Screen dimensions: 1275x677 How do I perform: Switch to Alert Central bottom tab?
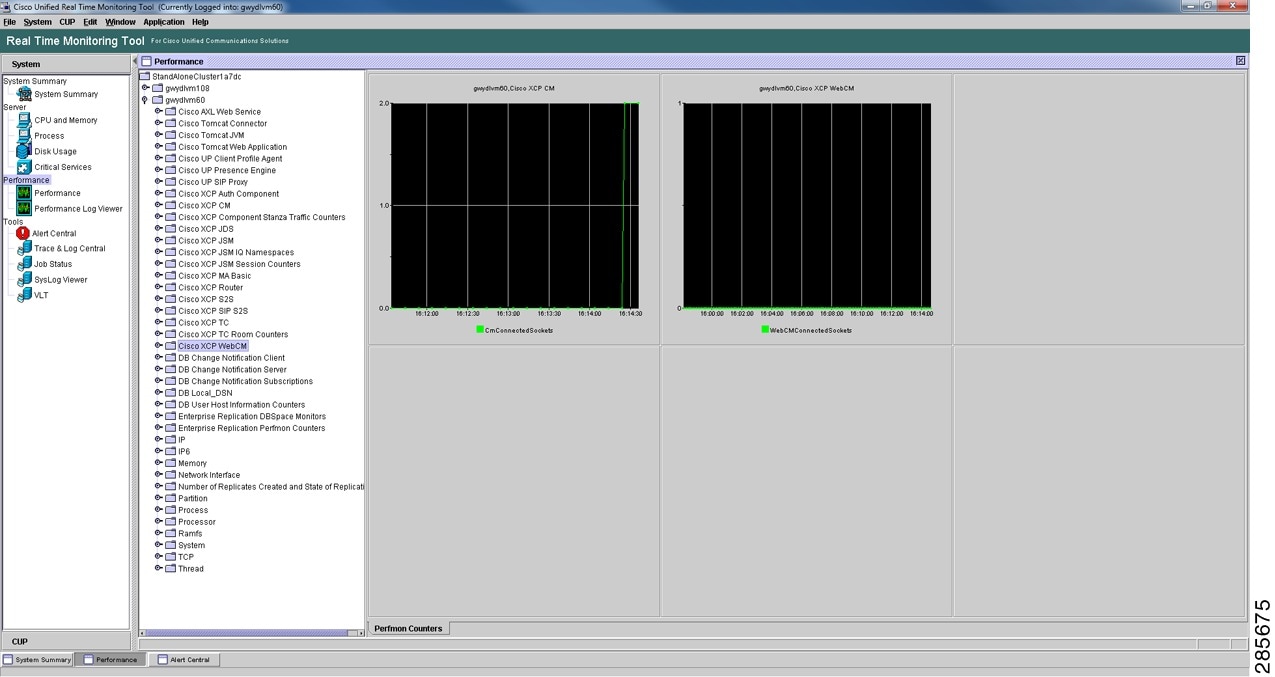click(184, 660)
